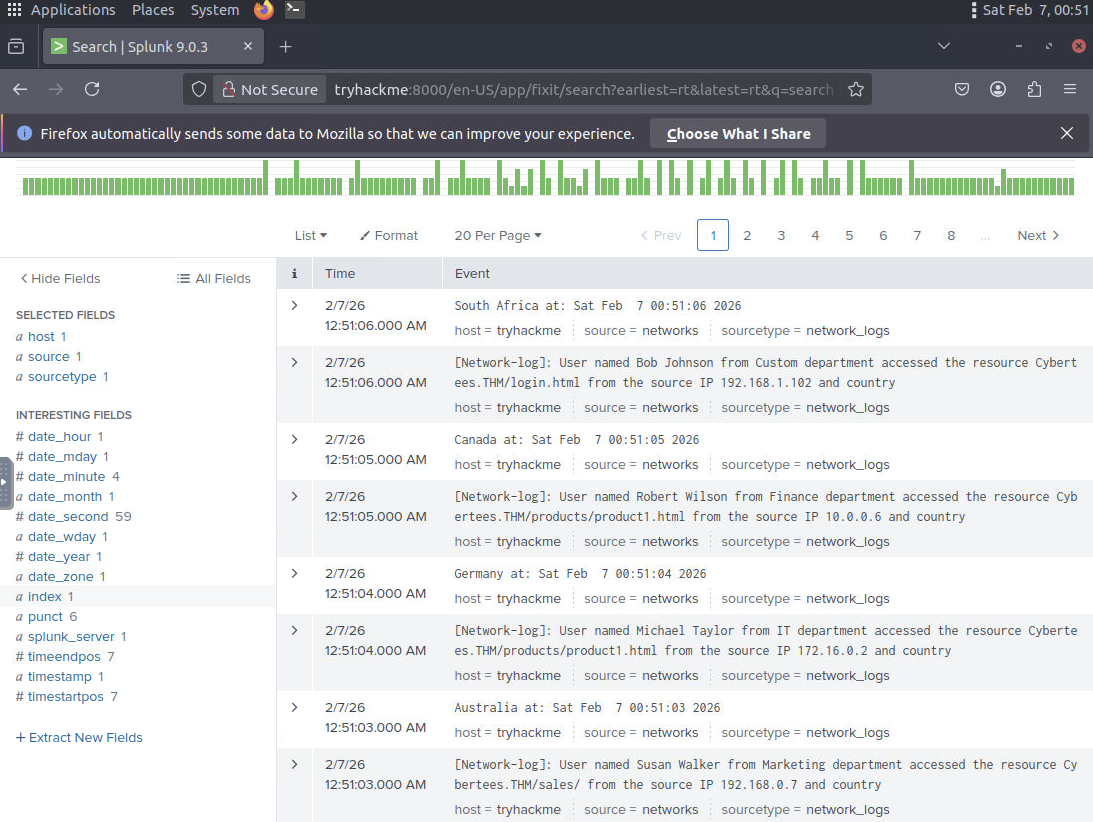Image resolution: width=1093 pixels, height=822 pixels.
Task: Click a green bar in the event timeline
Action: tap(266, 178)
